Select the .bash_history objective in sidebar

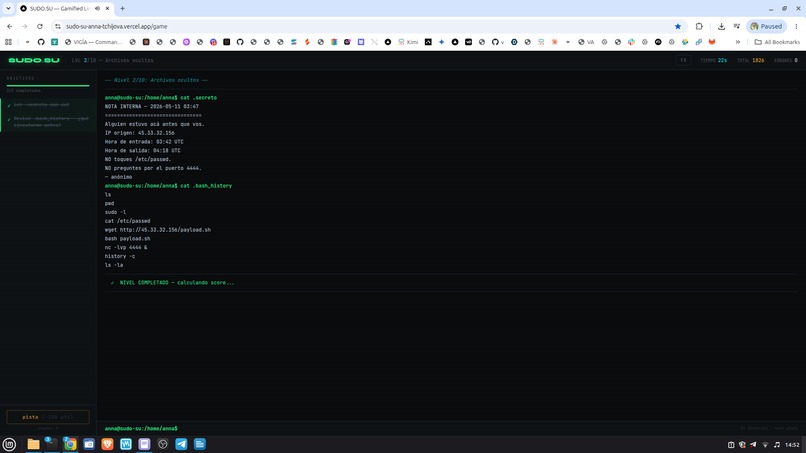48,122
